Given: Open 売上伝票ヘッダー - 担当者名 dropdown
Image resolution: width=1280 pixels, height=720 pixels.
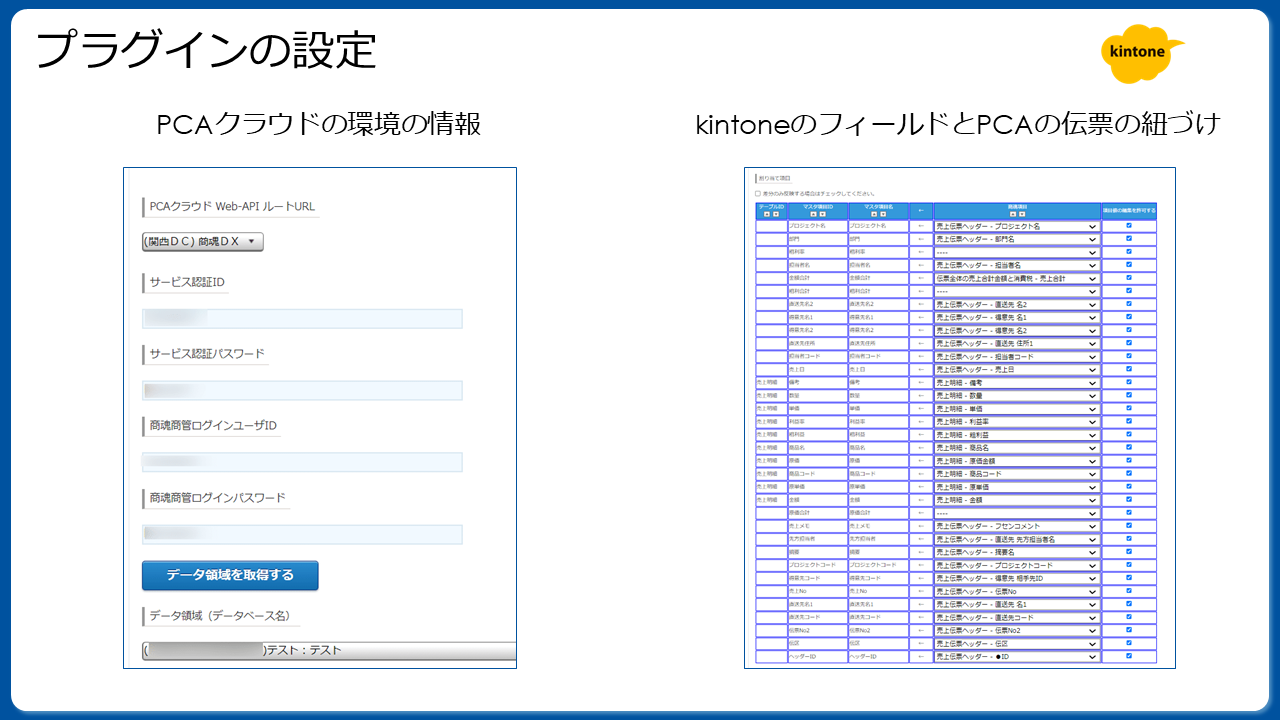Looking at the screenshot, I should 1017,265.
